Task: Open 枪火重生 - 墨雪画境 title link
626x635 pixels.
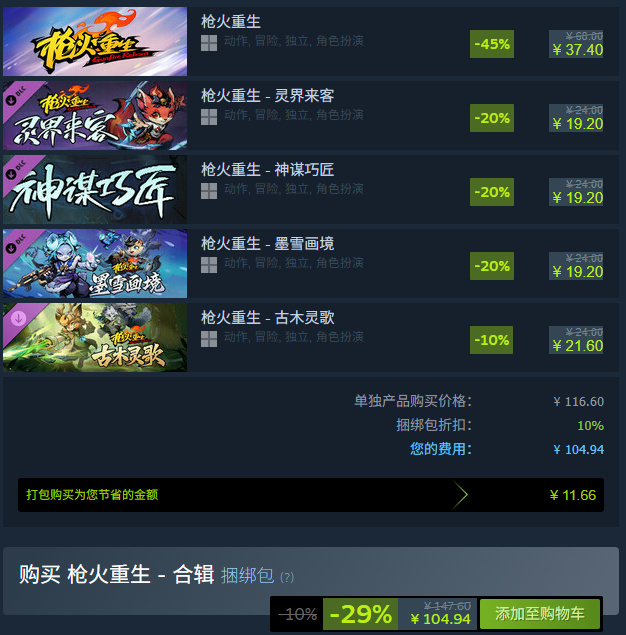Action: tap(268, 244)
